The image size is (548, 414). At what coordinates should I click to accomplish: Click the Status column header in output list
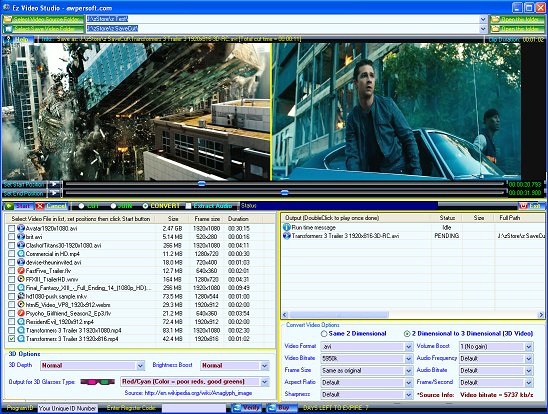[447, 218]
